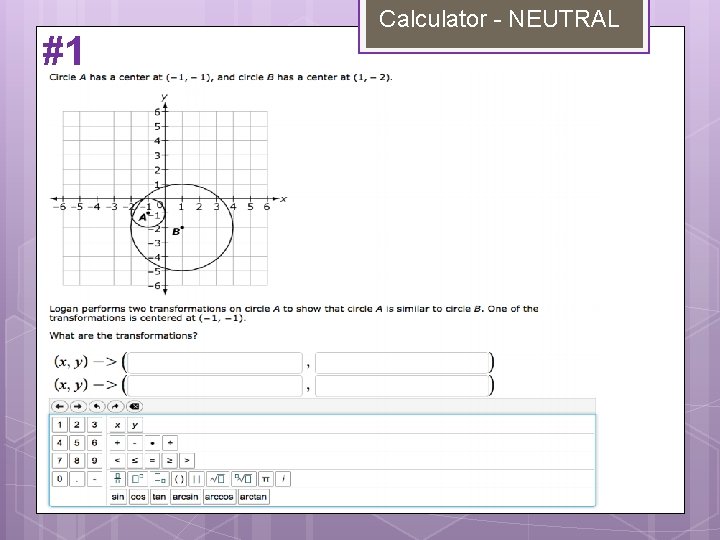Image resolution: width=720 pixels, height=540 pixels.
Task: Tap digit 3 on the keypad
Action: coord(94,425)
